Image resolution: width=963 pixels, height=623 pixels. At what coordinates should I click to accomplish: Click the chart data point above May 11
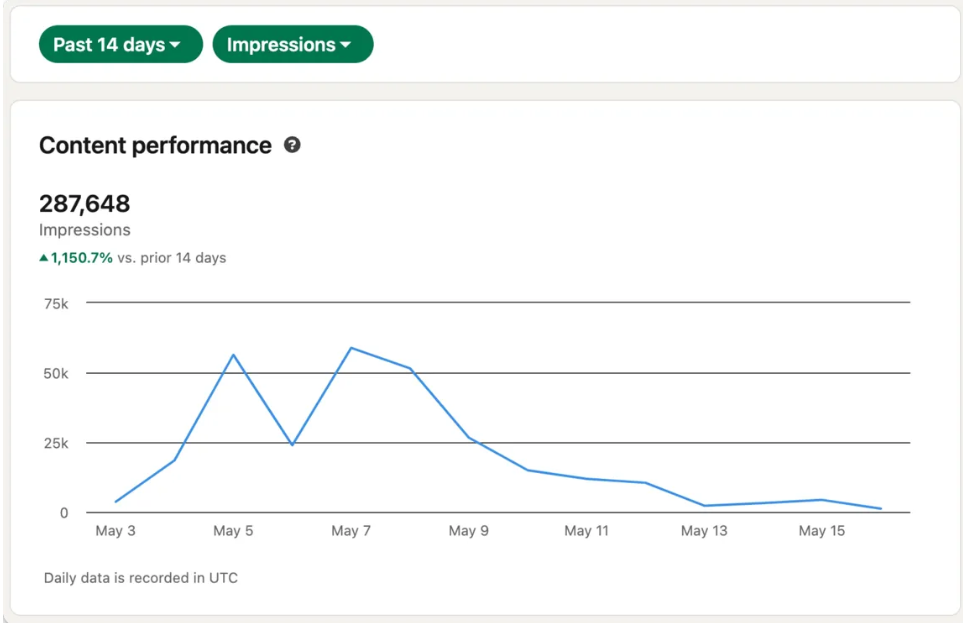point(586,479)
